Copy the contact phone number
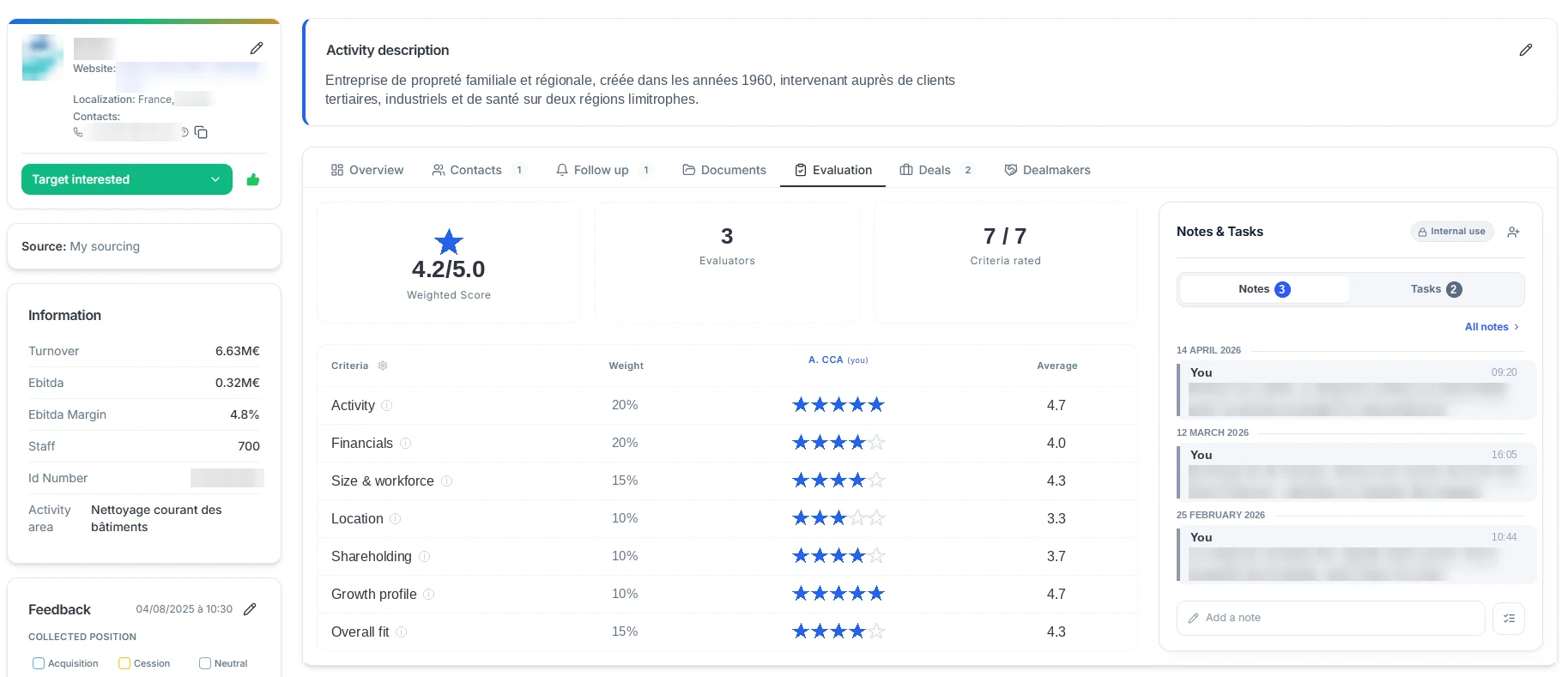Viewport: 1568px width, 677px height. coord(201,132)
